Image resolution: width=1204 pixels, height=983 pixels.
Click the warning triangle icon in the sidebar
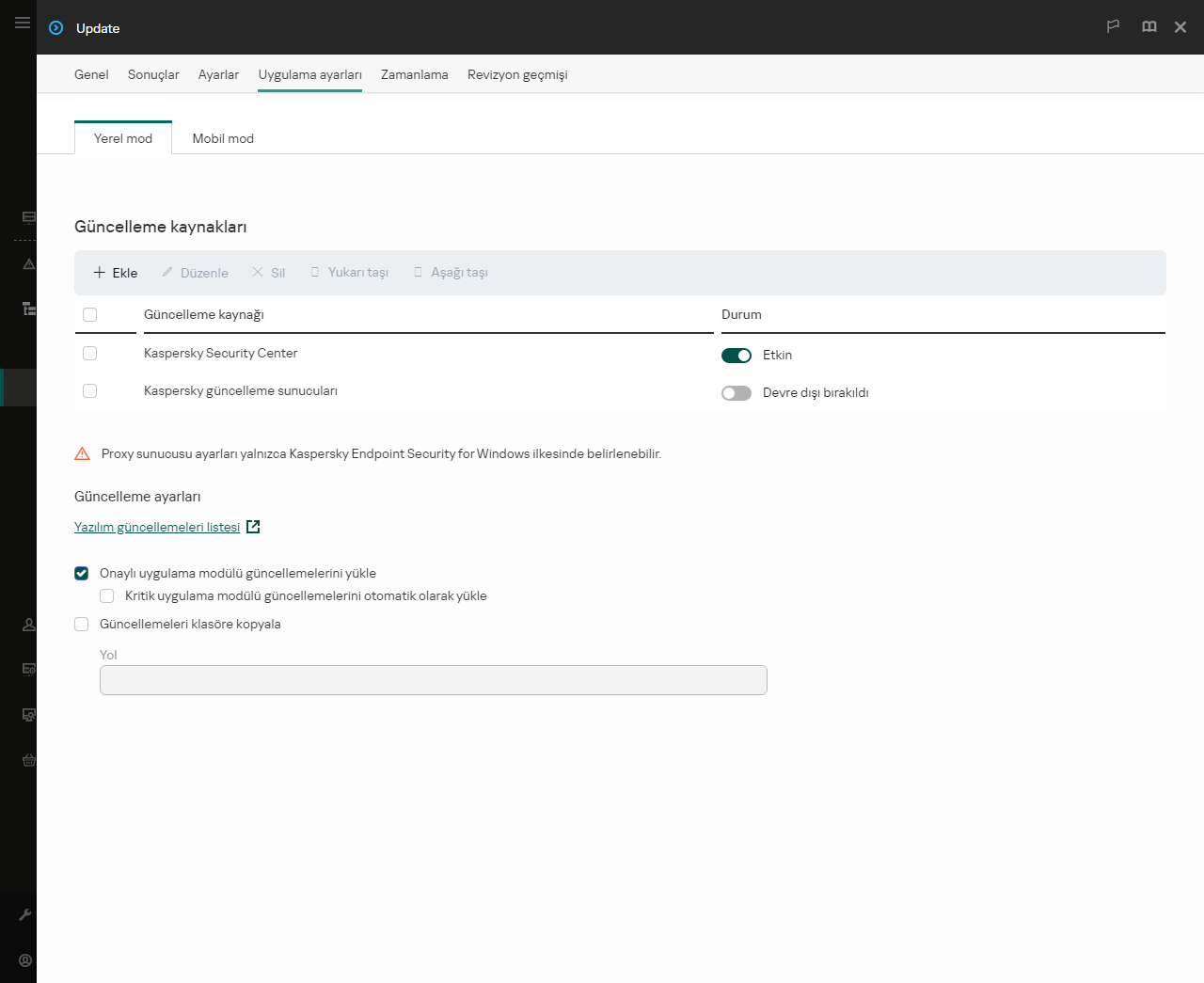point(29,264)
